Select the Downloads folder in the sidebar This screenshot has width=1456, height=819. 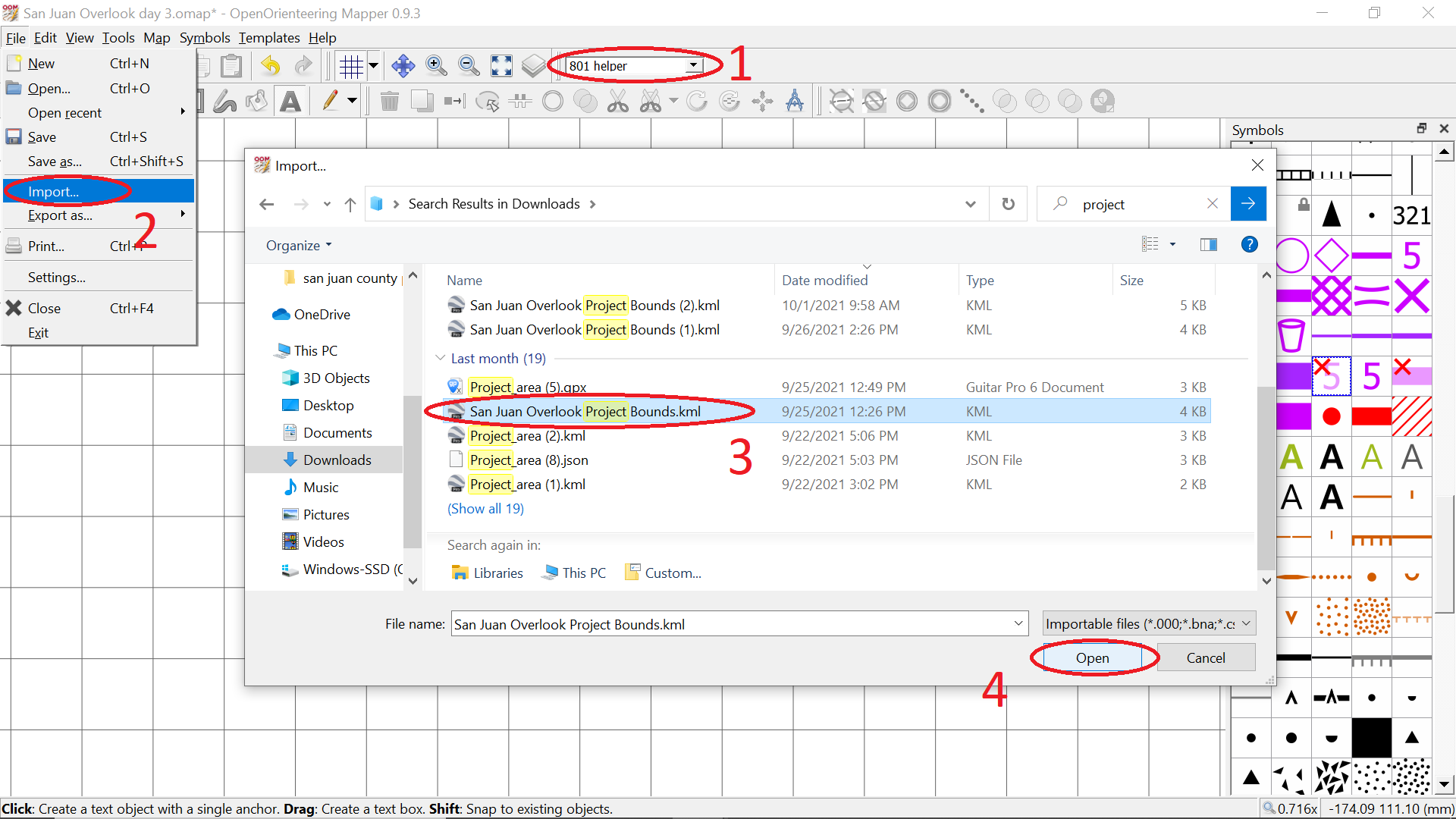click(x=337, y=460)
